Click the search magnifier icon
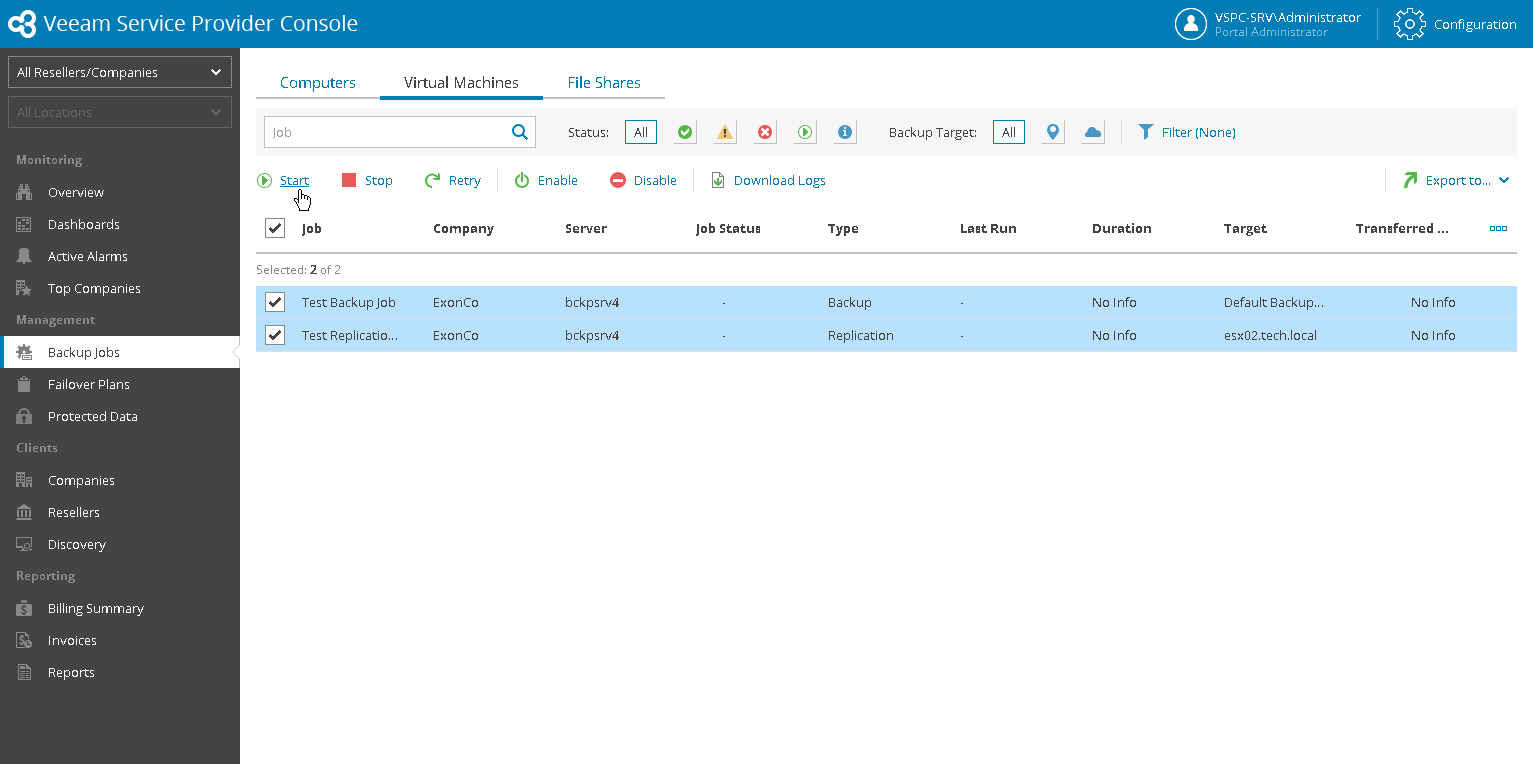1533x764 pixels. point(520,132)
